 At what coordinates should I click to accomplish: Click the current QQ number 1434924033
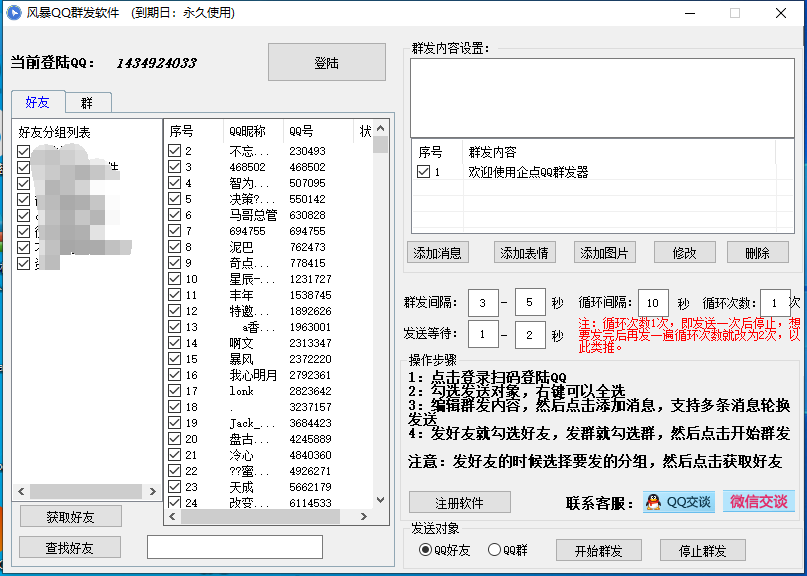156,63
